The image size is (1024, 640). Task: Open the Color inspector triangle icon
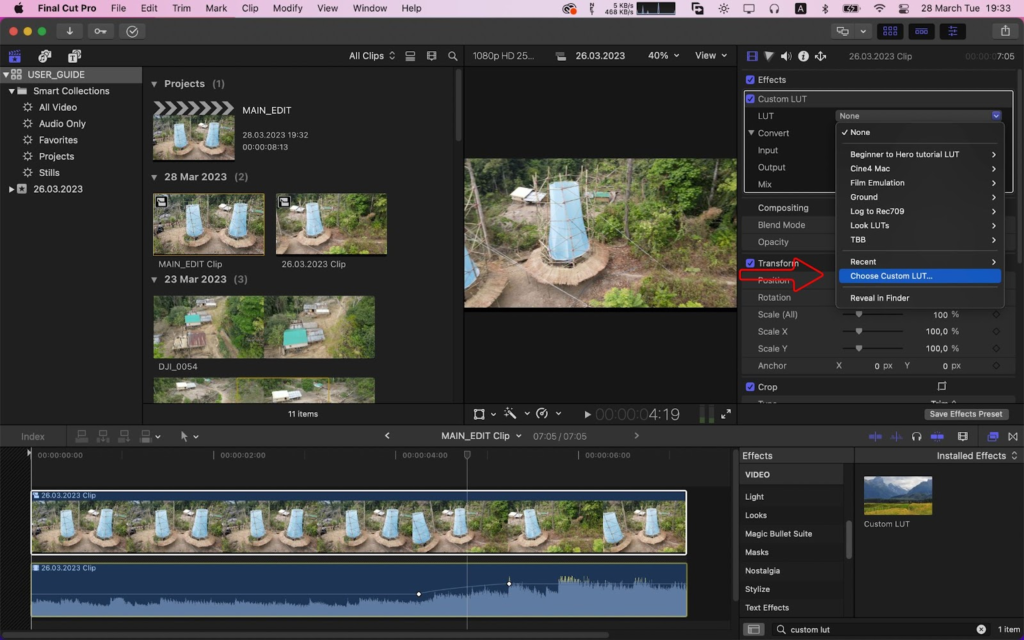tap(769, 56)
